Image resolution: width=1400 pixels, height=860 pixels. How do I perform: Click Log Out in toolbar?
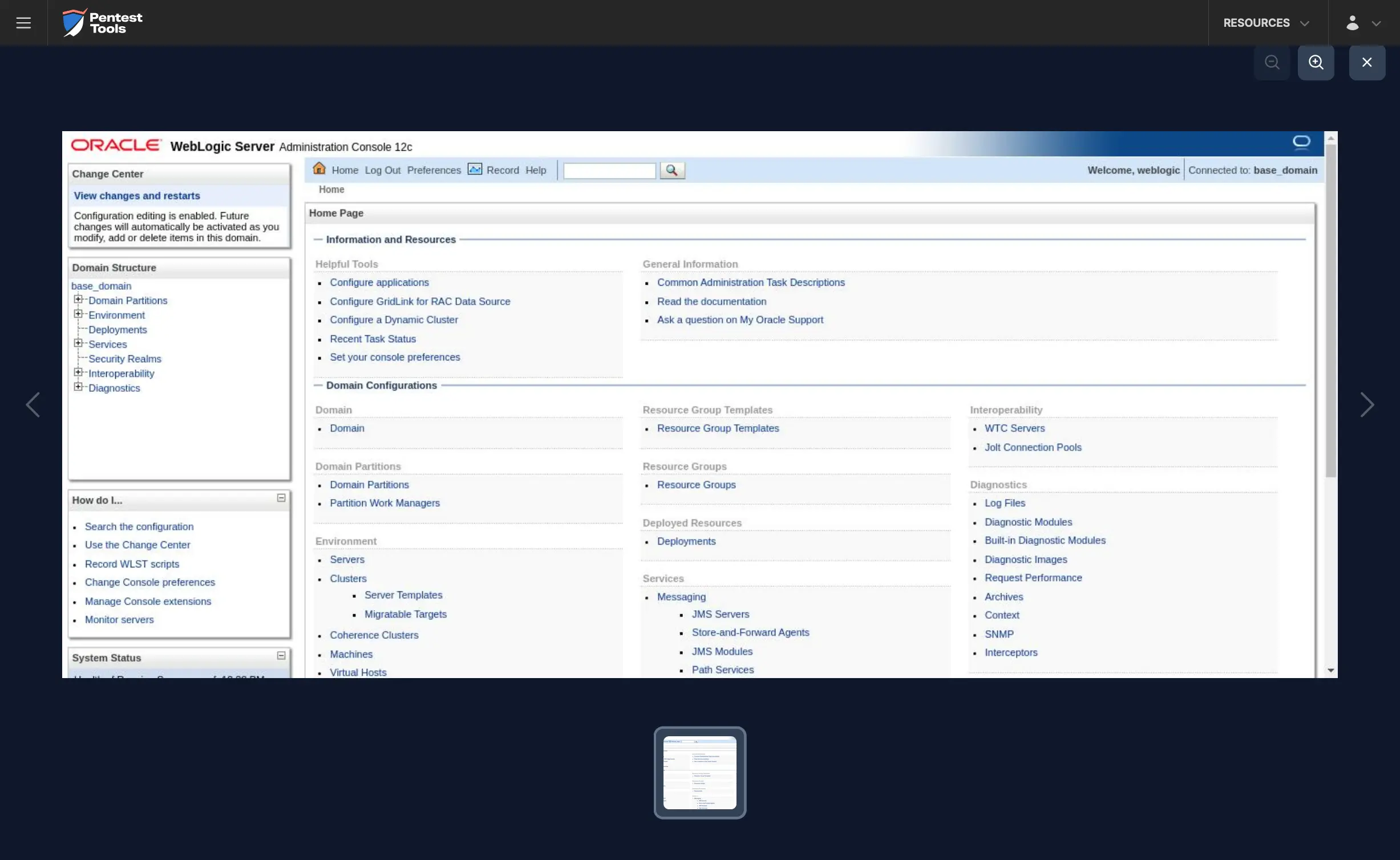point(383,170)
